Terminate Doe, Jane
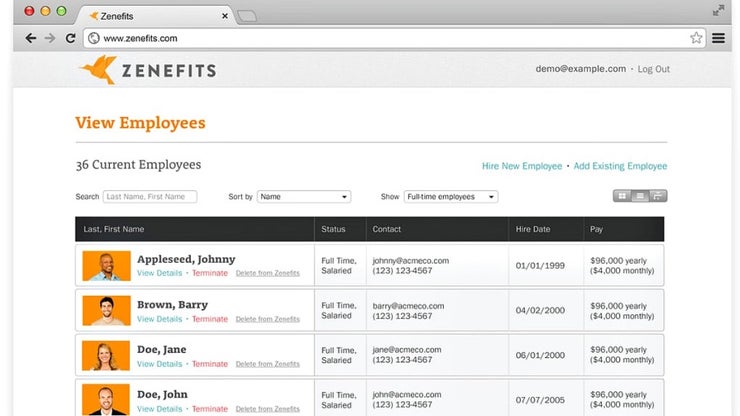 pos(210,364)
